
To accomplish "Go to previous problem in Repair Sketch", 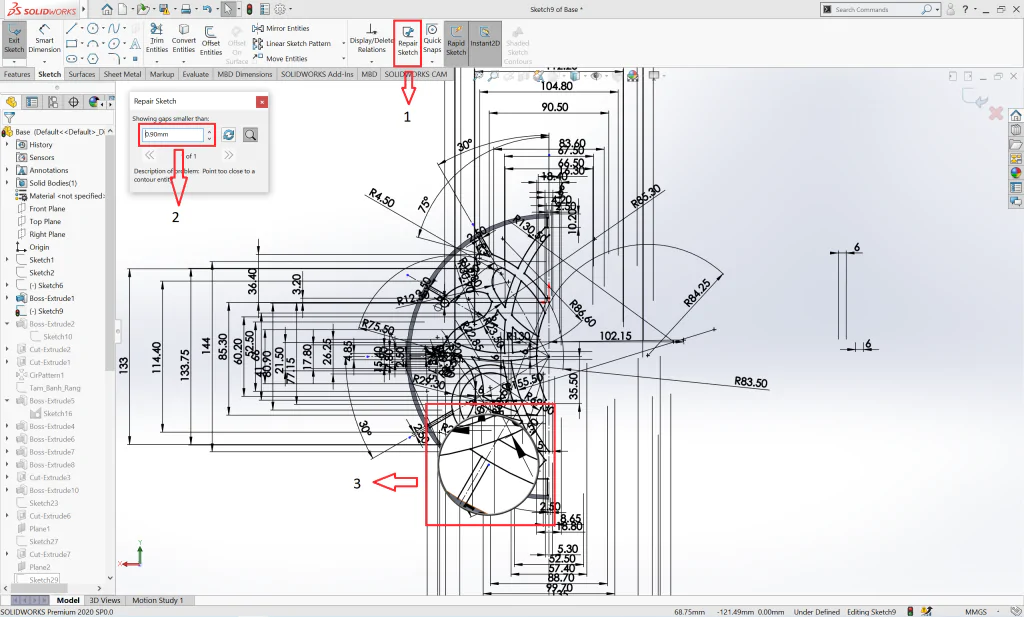I will [x=150, y=155].
